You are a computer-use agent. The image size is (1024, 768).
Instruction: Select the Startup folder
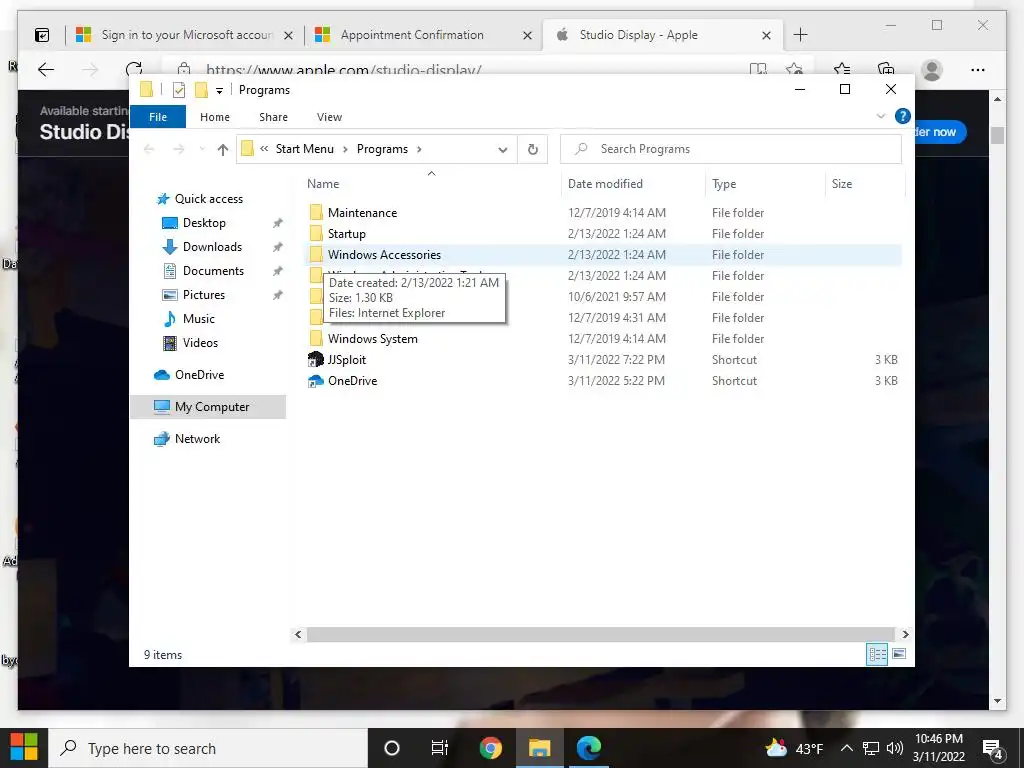tap(346, 234)
